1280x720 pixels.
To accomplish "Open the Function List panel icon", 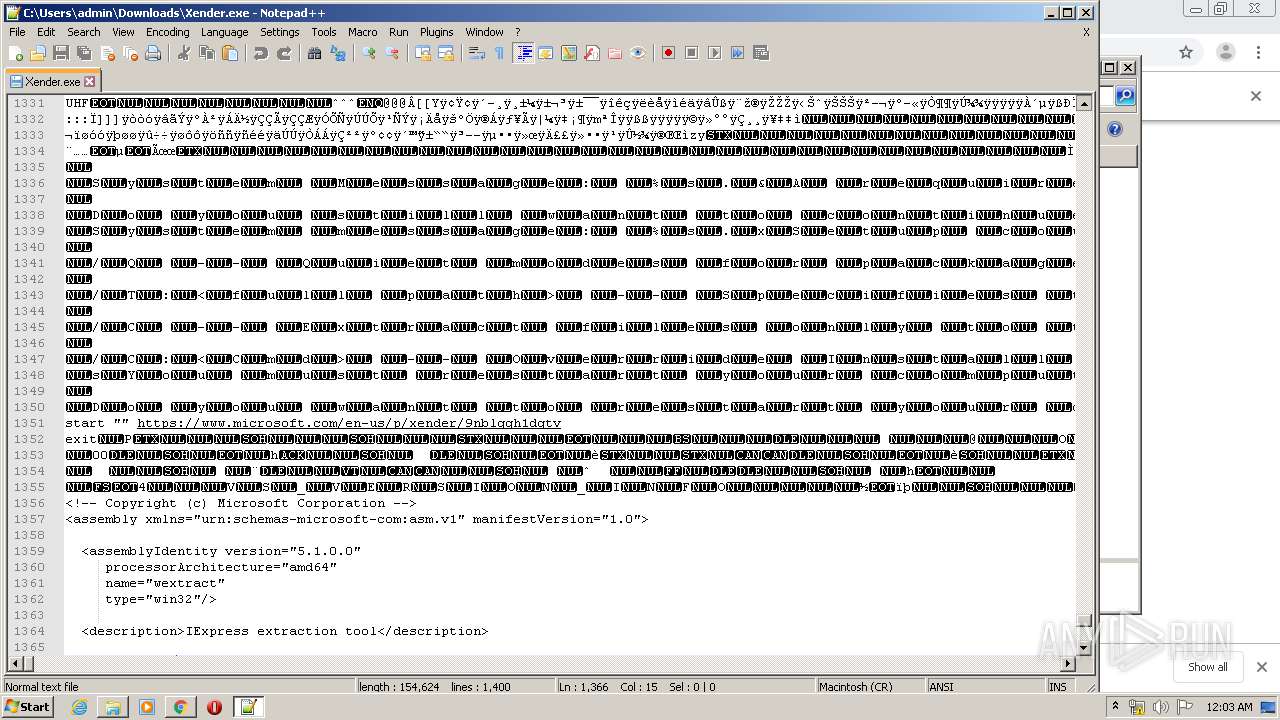I will point(592,53).
